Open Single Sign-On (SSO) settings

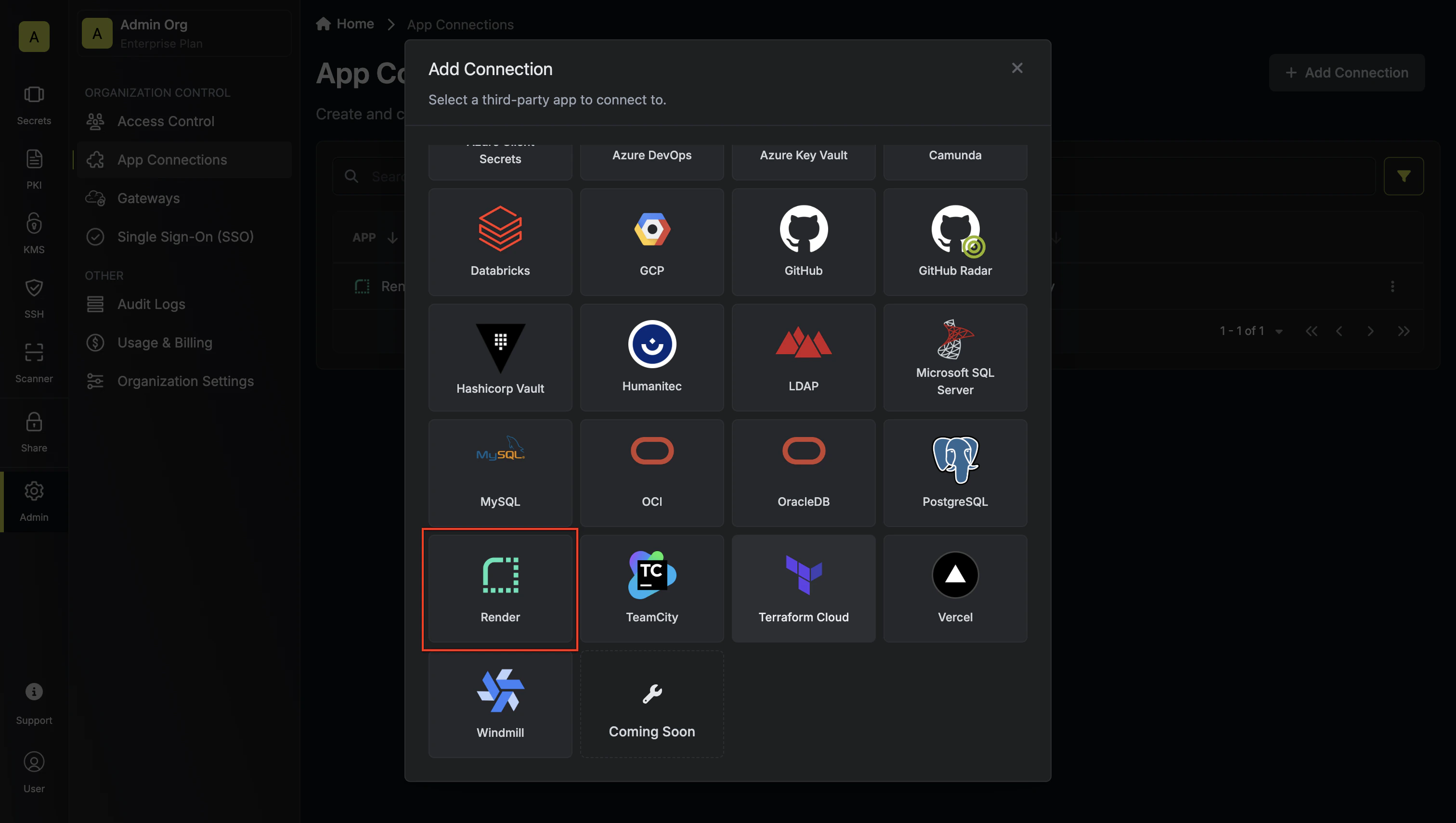click(x=184, y=236)
